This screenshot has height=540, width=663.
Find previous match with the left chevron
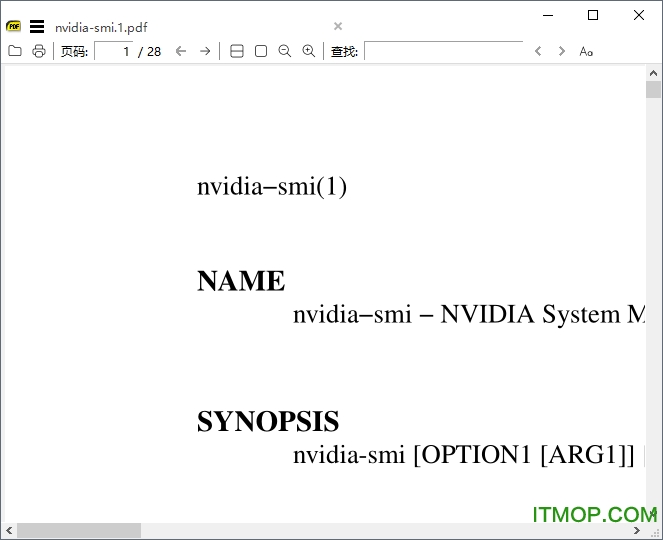pos(538,51)
